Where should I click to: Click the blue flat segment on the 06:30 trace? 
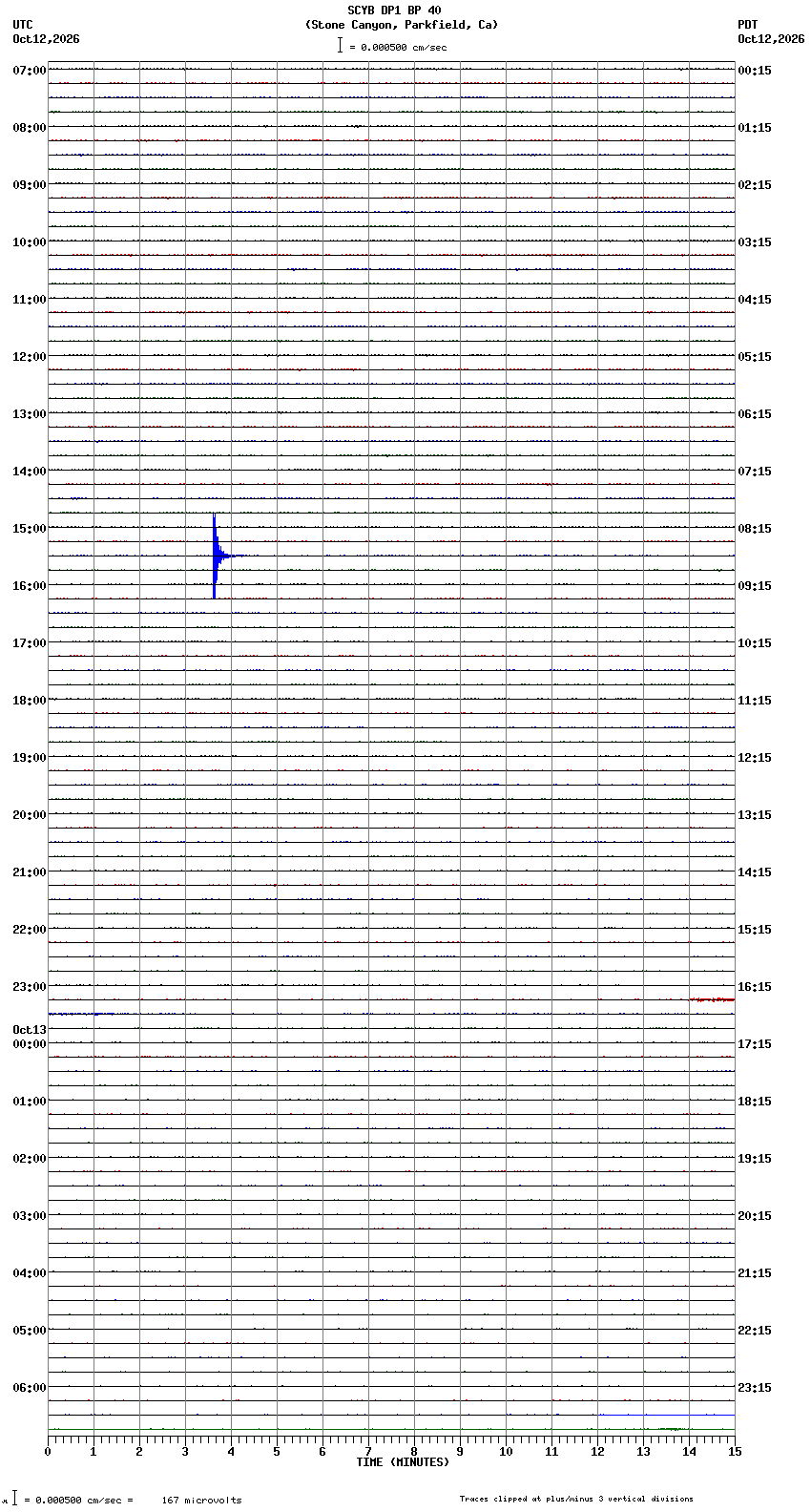(x=666, y=1415)
